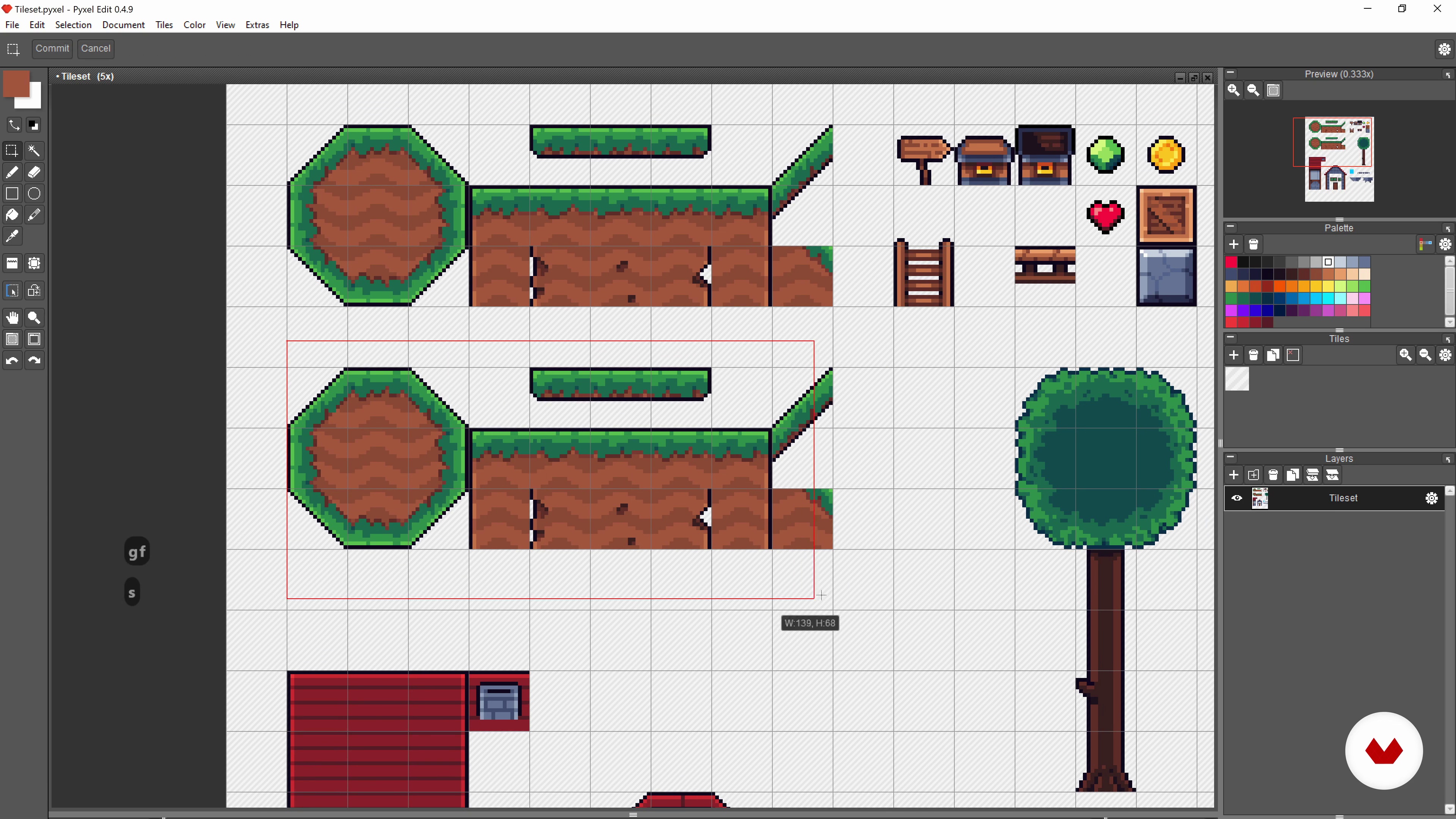The width and height of the screenshot is (1456, 819).
Task: Select the Zoom magnifier tool
Action: [x=34, y=318]
